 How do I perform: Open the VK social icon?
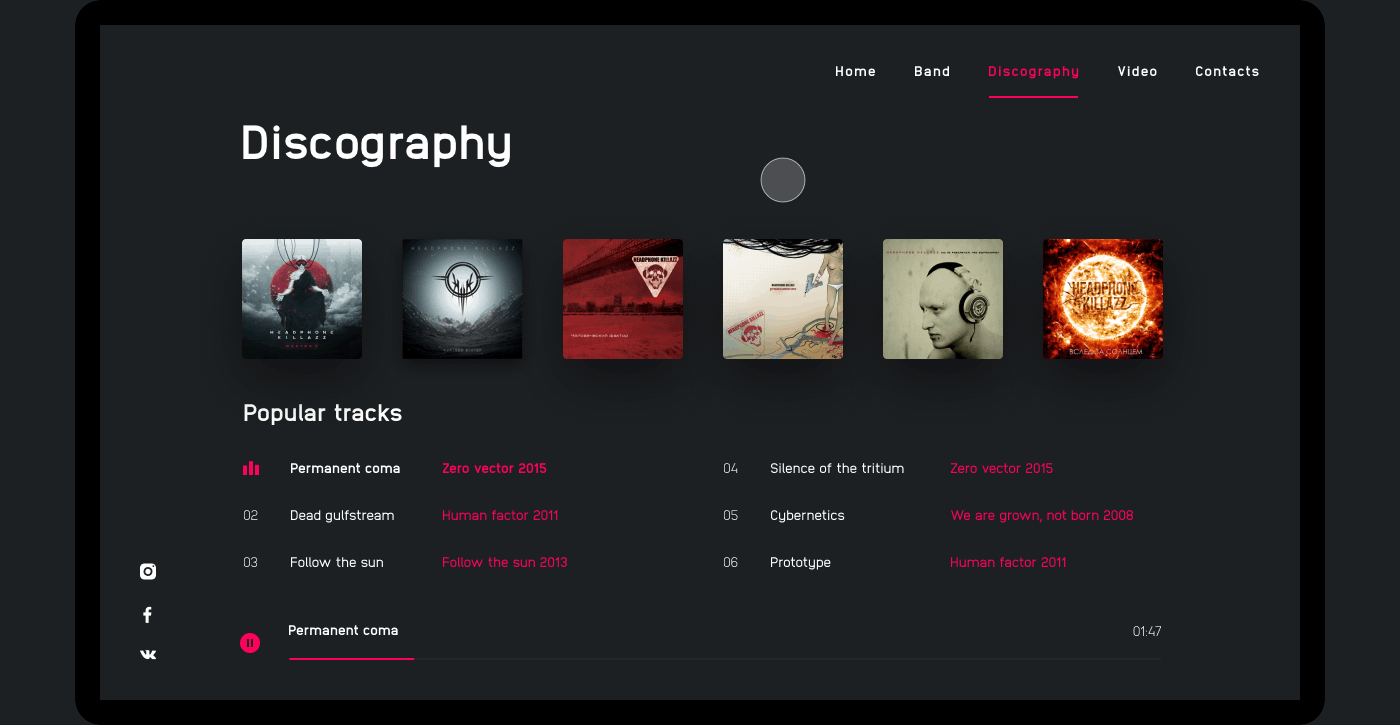pyautogui.click(x=148, y=655)
